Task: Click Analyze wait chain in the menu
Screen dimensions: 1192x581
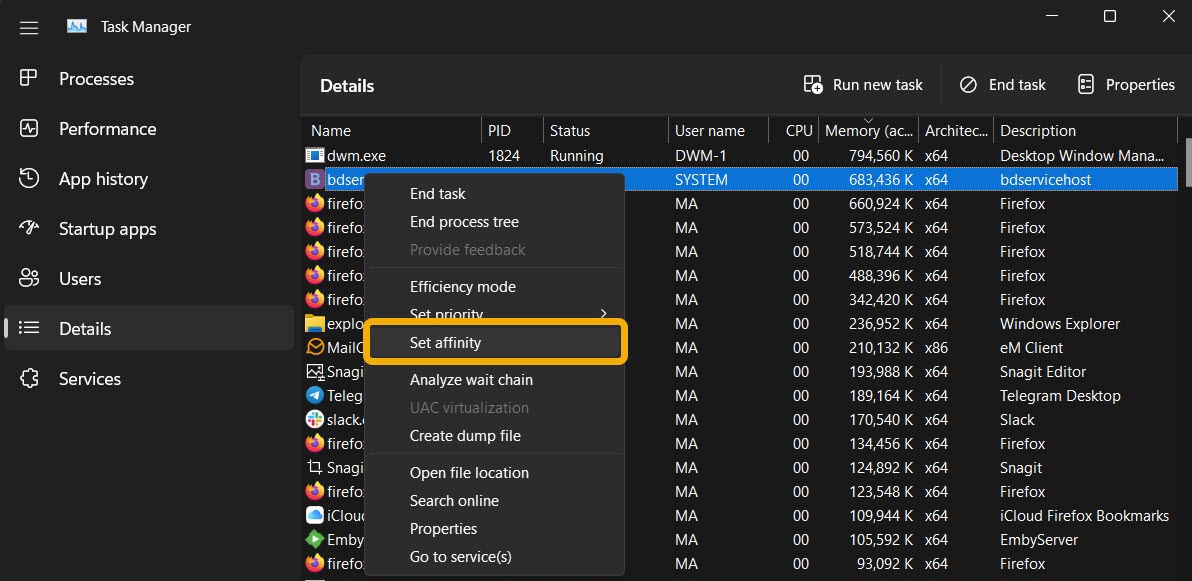Action: click(471, 379)
